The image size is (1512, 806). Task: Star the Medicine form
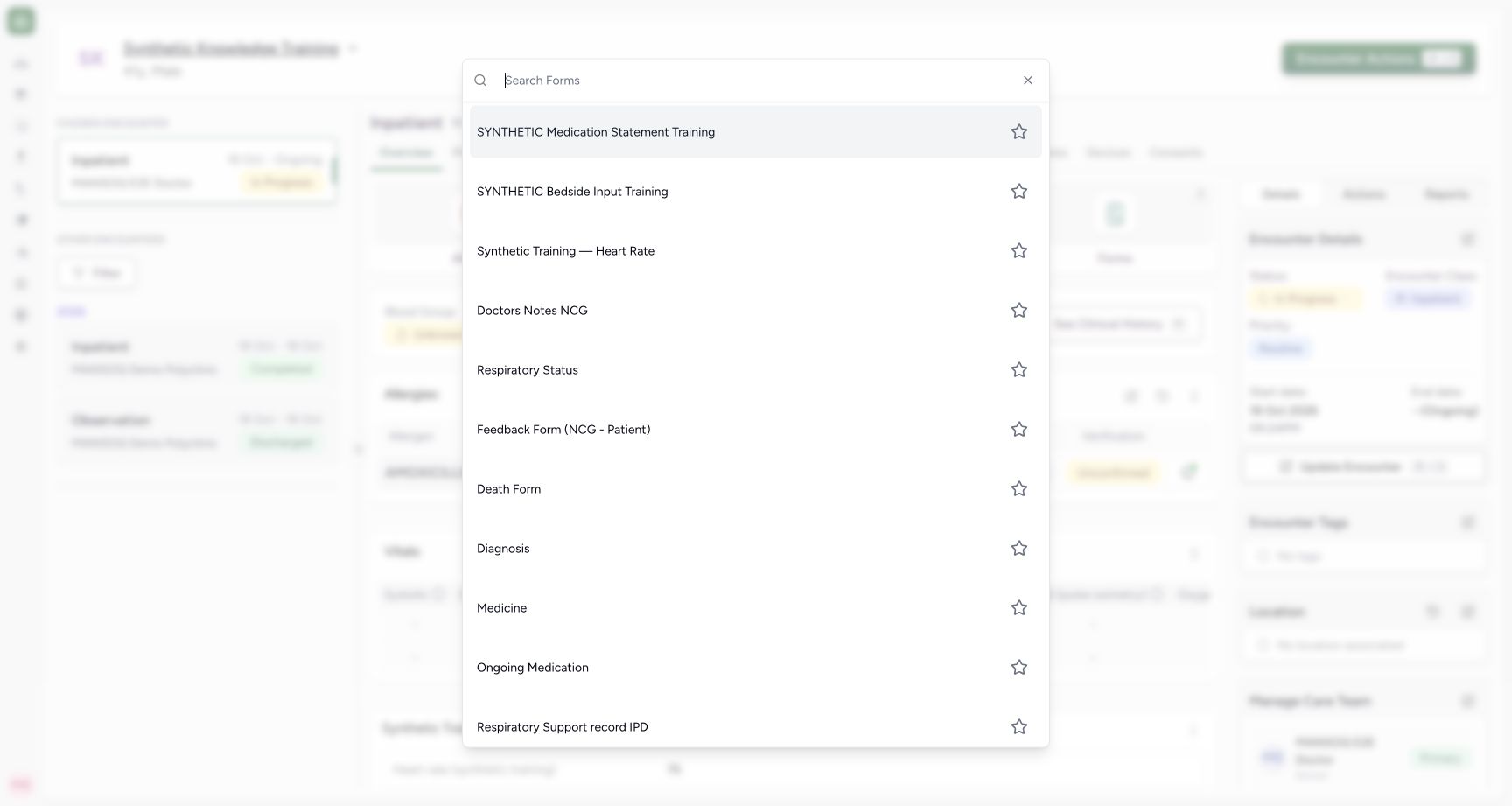pos(1019,608)
